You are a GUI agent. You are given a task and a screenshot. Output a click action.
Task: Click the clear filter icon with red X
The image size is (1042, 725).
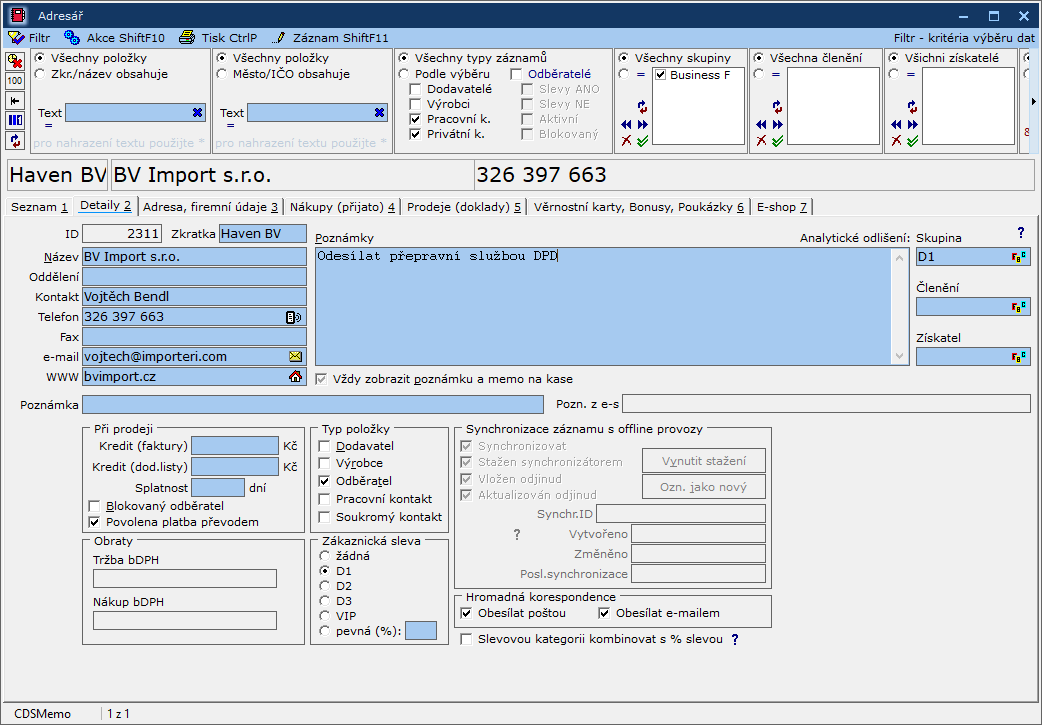[x=15, y=61]
